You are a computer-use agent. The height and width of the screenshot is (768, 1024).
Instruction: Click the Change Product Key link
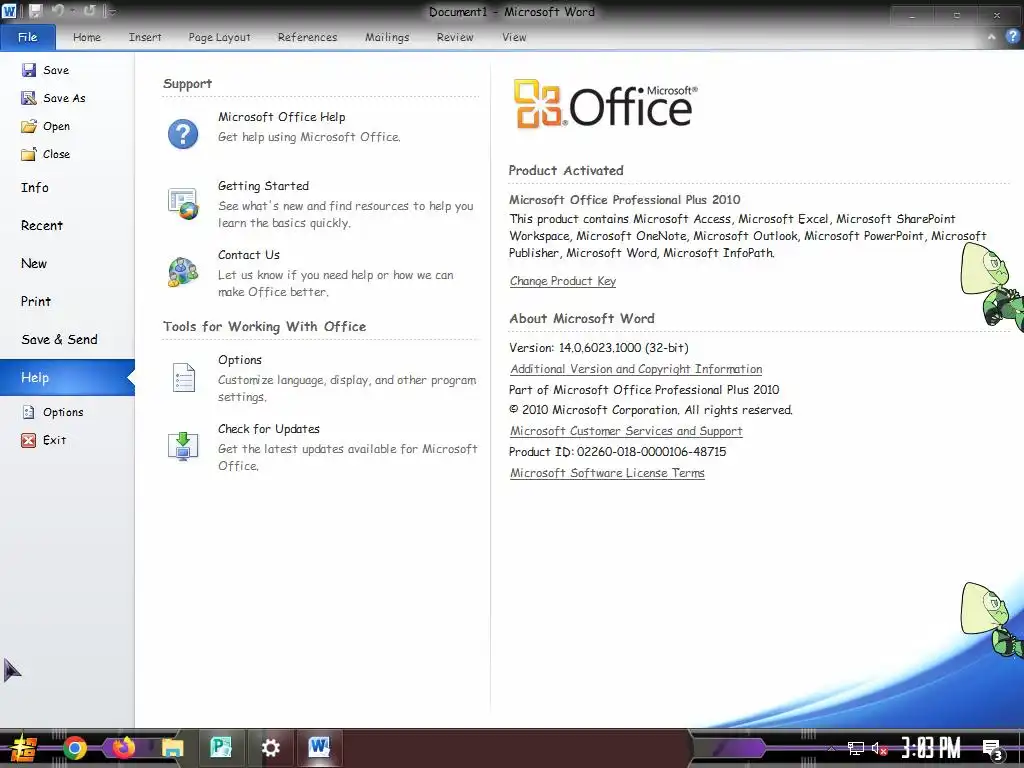tap(563, 281)
